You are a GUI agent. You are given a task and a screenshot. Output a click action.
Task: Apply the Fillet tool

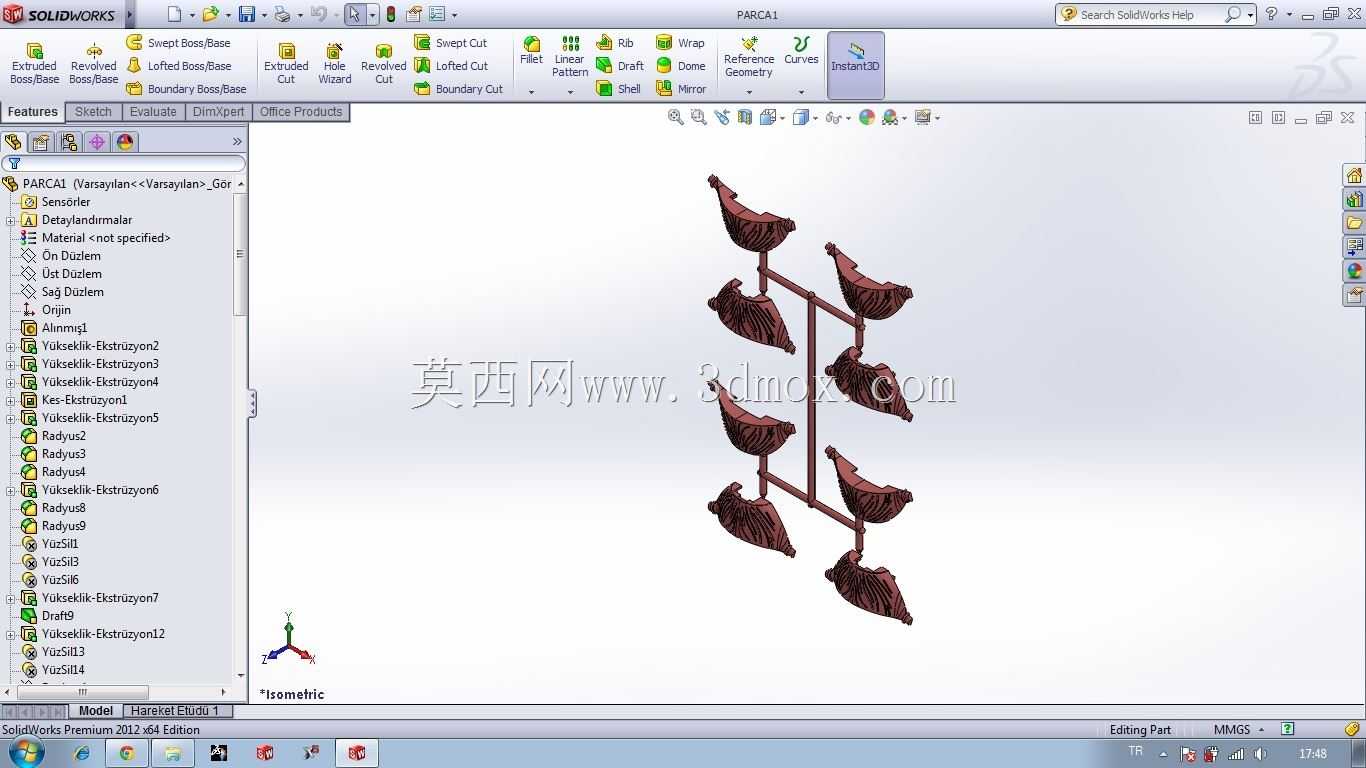[531, 51]
